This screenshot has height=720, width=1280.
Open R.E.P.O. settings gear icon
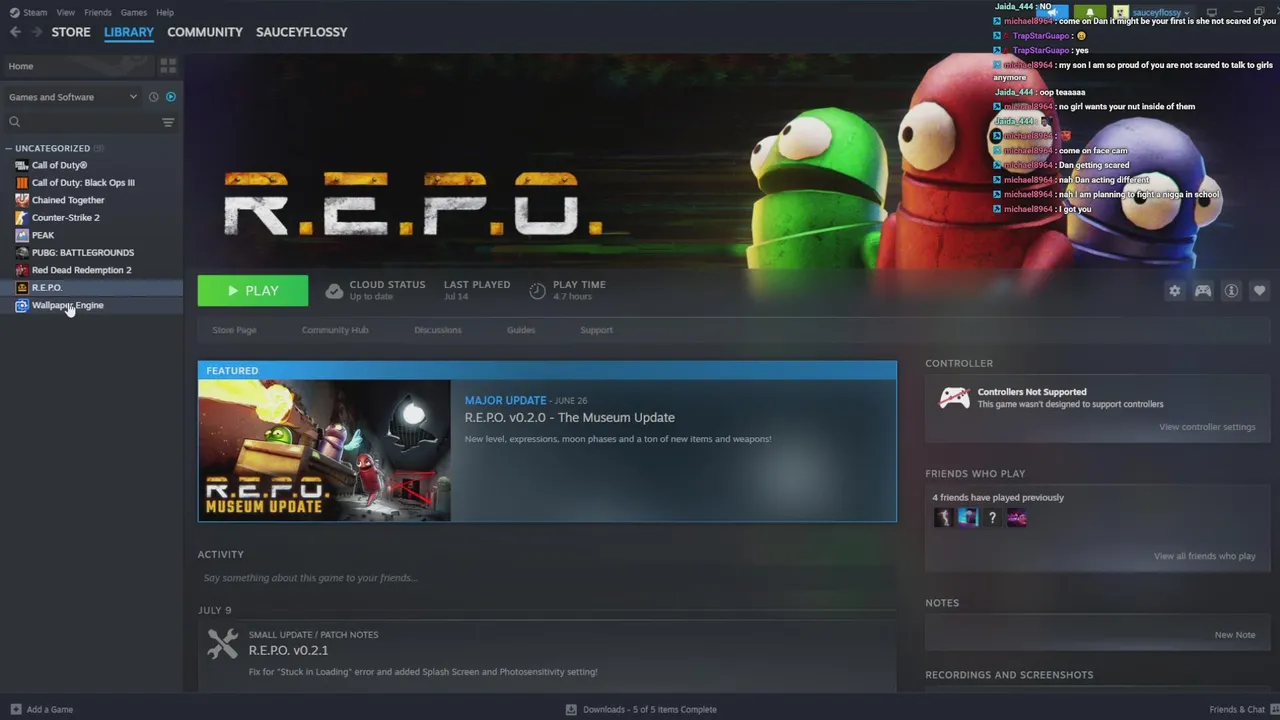pos(1175,291)
